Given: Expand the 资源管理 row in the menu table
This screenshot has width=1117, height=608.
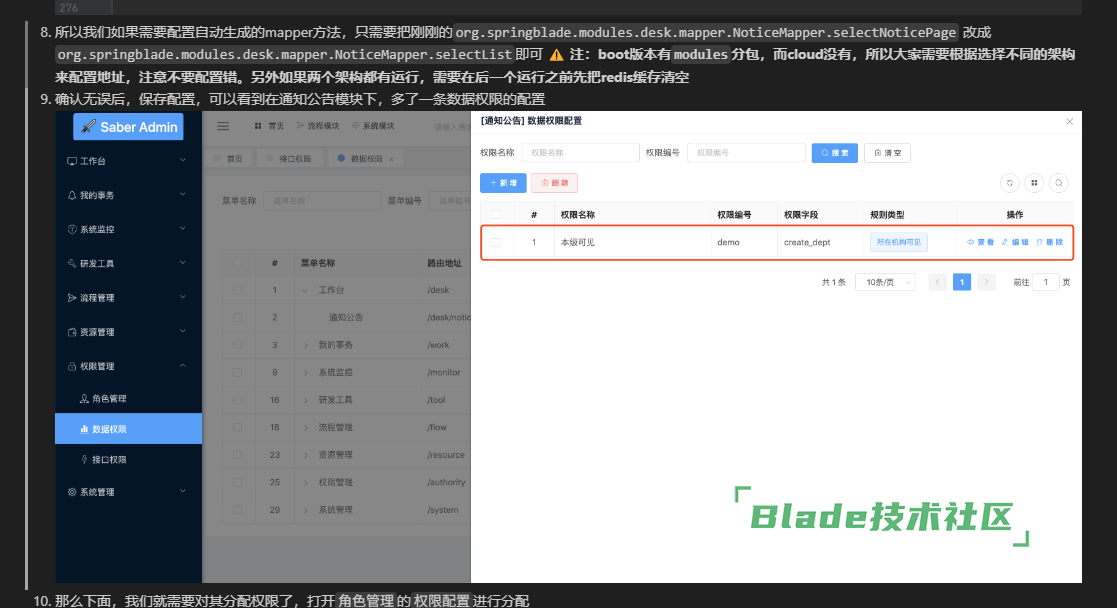Looking at the screenshot, I should 306,455.
